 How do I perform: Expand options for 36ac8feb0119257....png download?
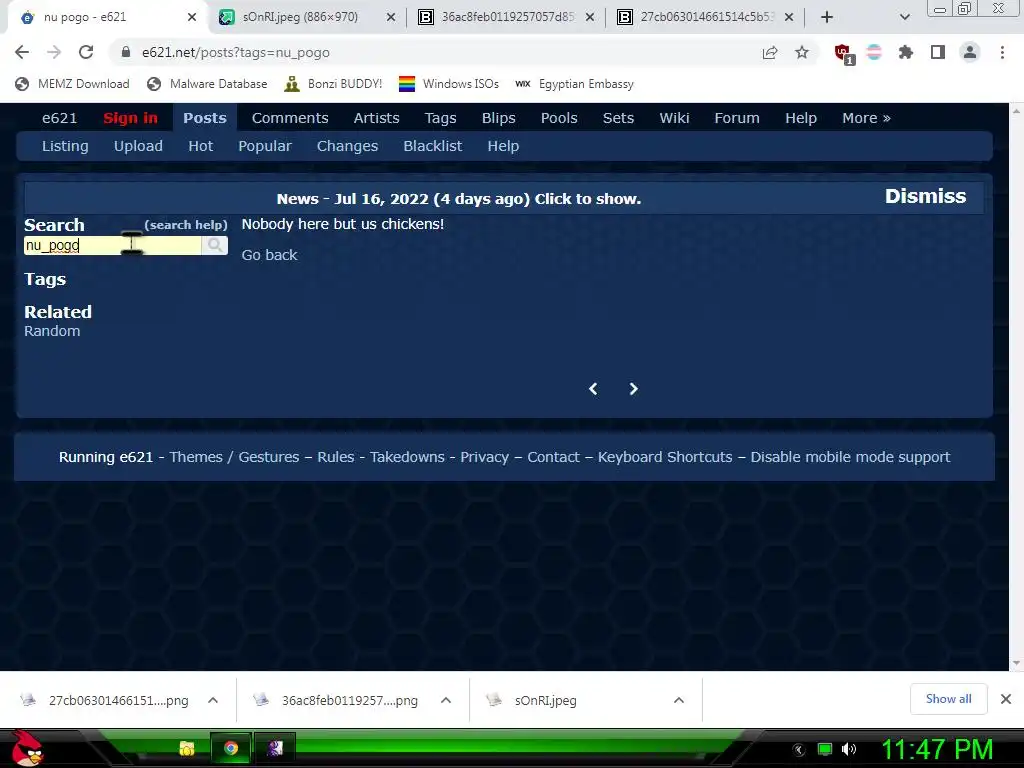point(446,700)
